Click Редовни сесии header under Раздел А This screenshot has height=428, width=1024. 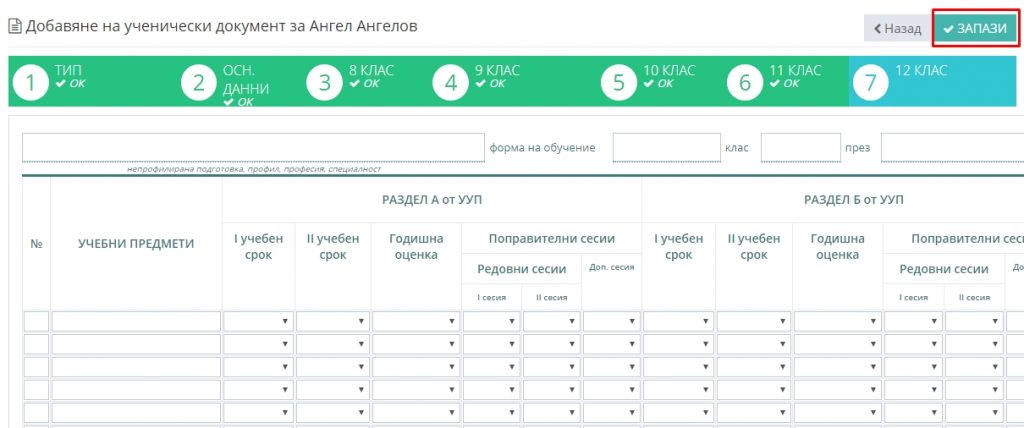pyautogui.click(x=522, y=269)
